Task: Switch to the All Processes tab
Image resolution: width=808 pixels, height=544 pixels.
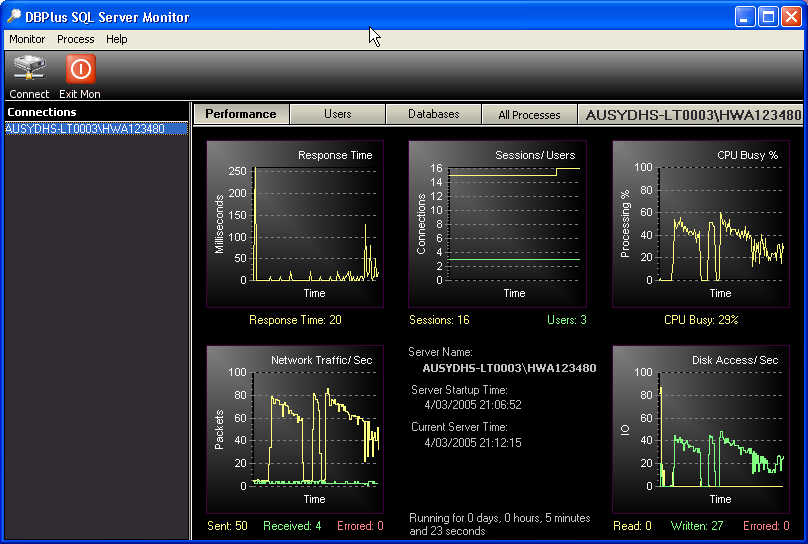Action: [529, 114]
